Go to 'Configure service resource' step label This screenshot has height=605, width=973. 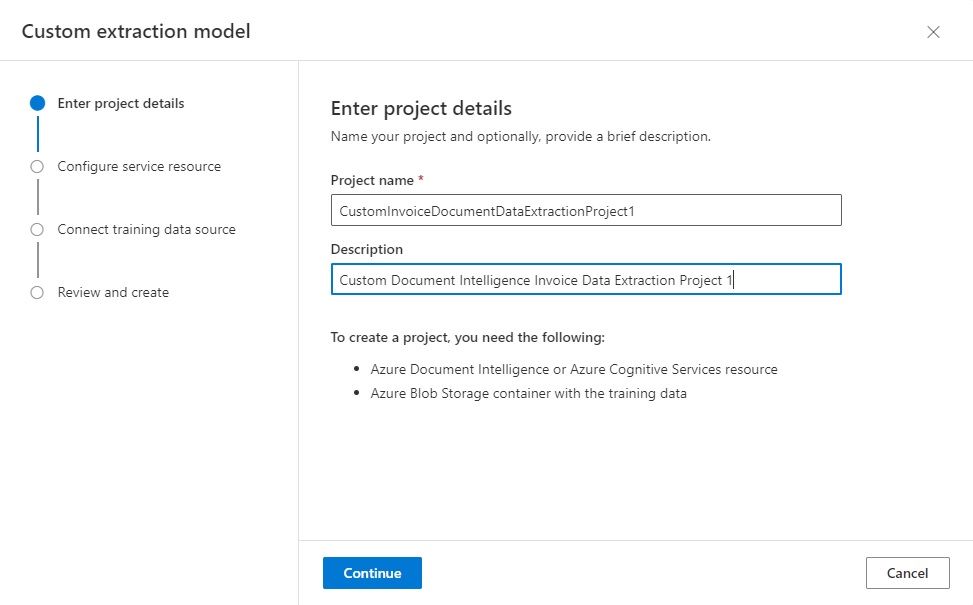point(139,166)
